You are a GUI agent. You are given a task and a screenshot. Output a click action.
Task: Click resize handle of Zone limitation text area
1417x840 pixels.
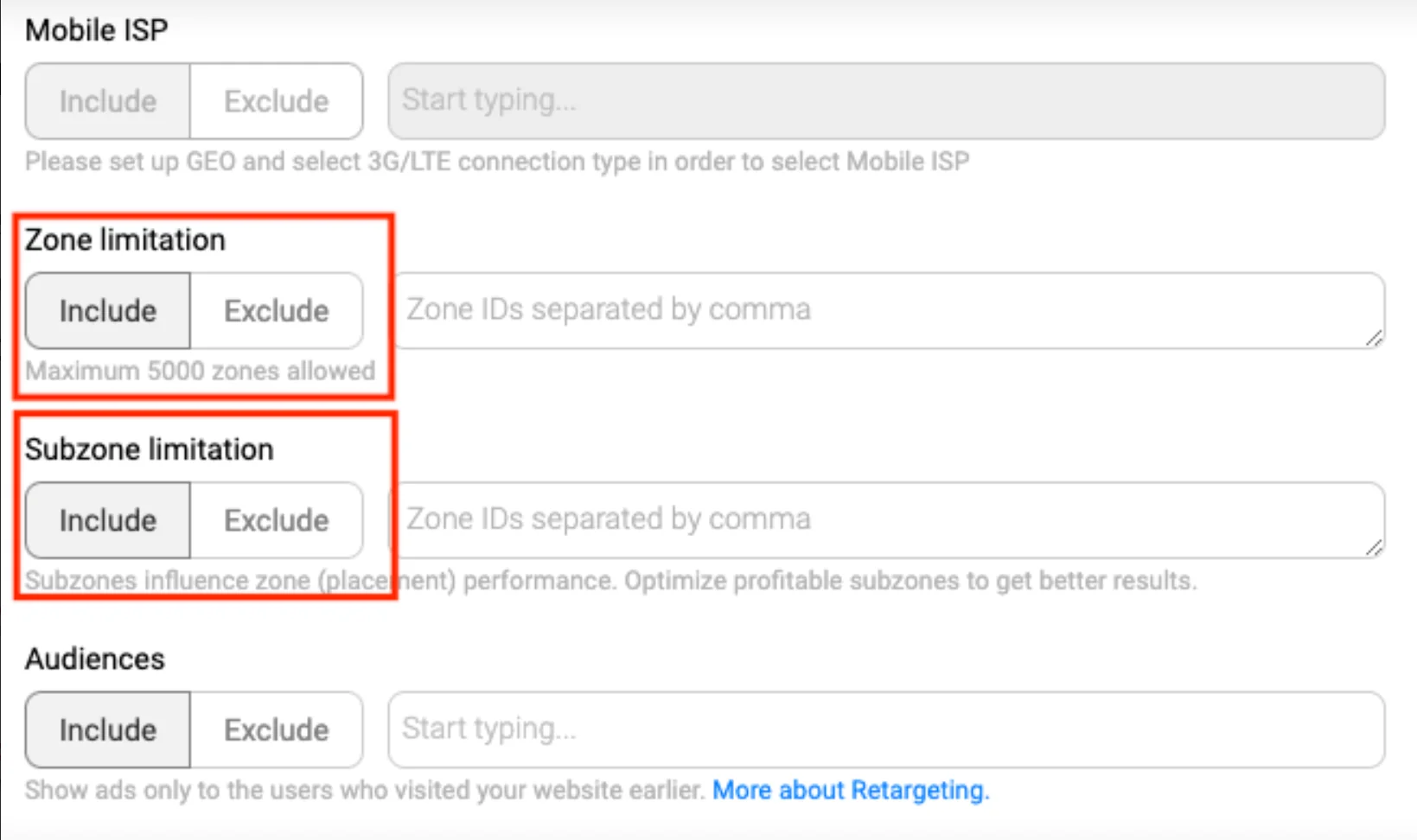1375,339
